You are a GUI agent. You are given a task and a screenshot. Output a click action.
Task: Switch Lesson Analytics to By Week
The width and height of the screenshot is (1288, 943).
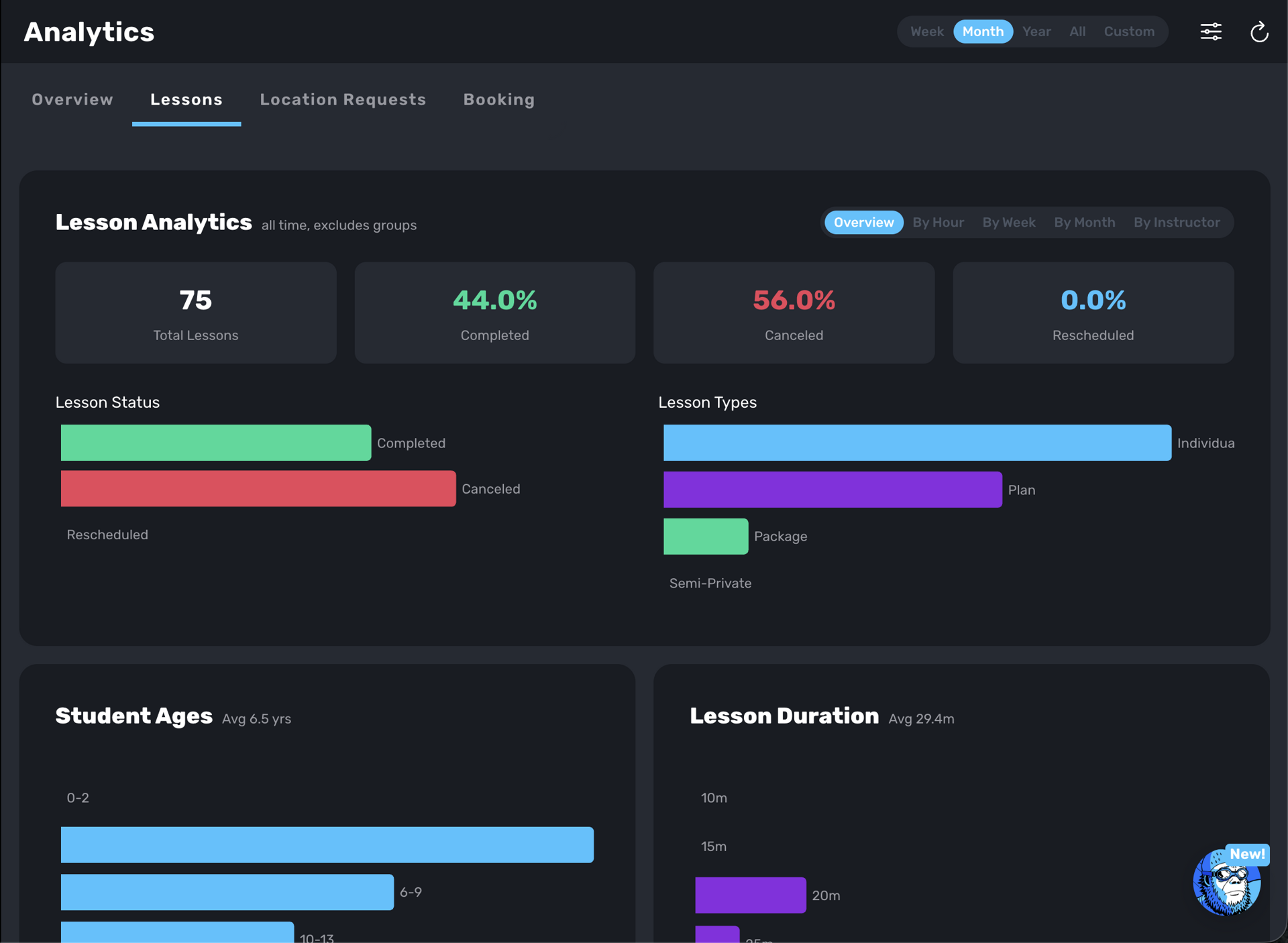(1009, 222)
